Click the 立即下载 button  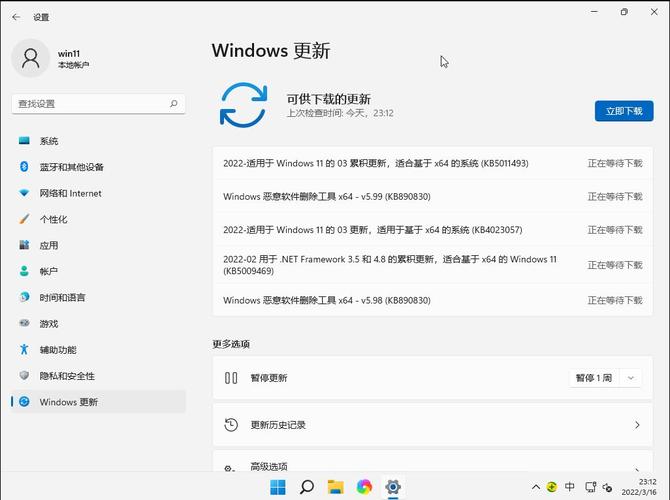(x=624, y=111)
